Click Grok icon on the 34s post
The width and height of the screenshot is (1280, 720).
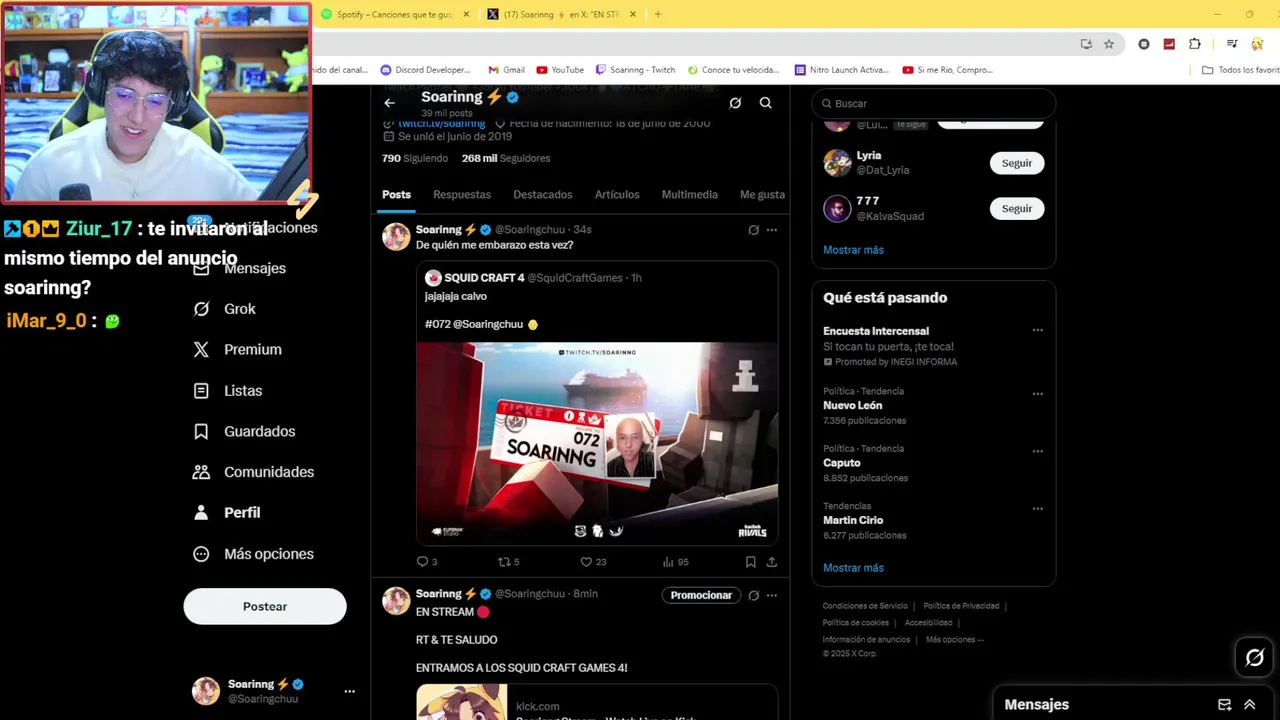pos(754,230)
